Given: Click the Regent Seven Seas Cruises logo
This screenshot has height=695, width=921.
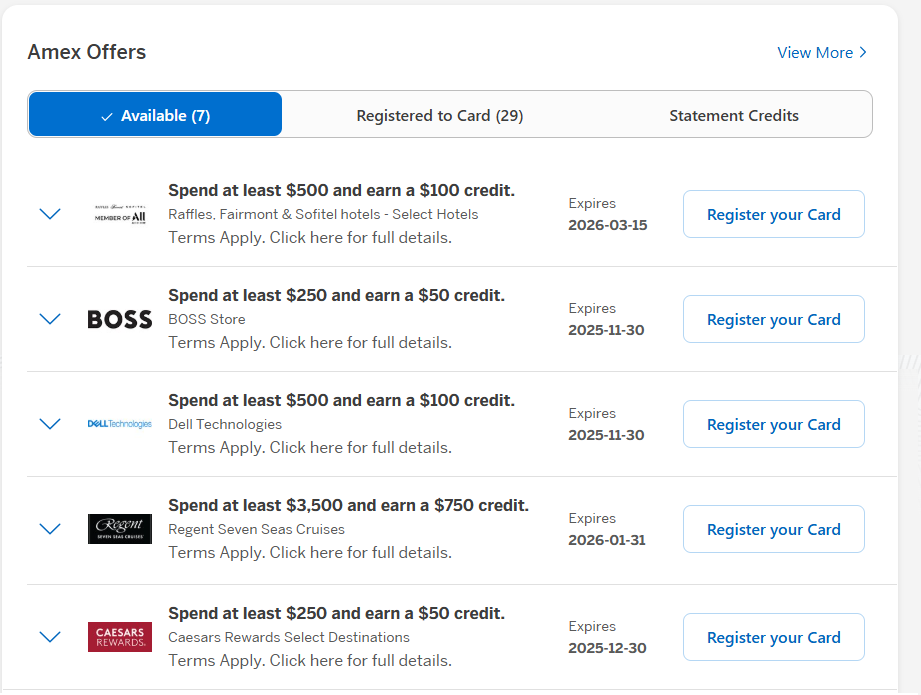Looking at the screenshot, I should tap(119, 529).
